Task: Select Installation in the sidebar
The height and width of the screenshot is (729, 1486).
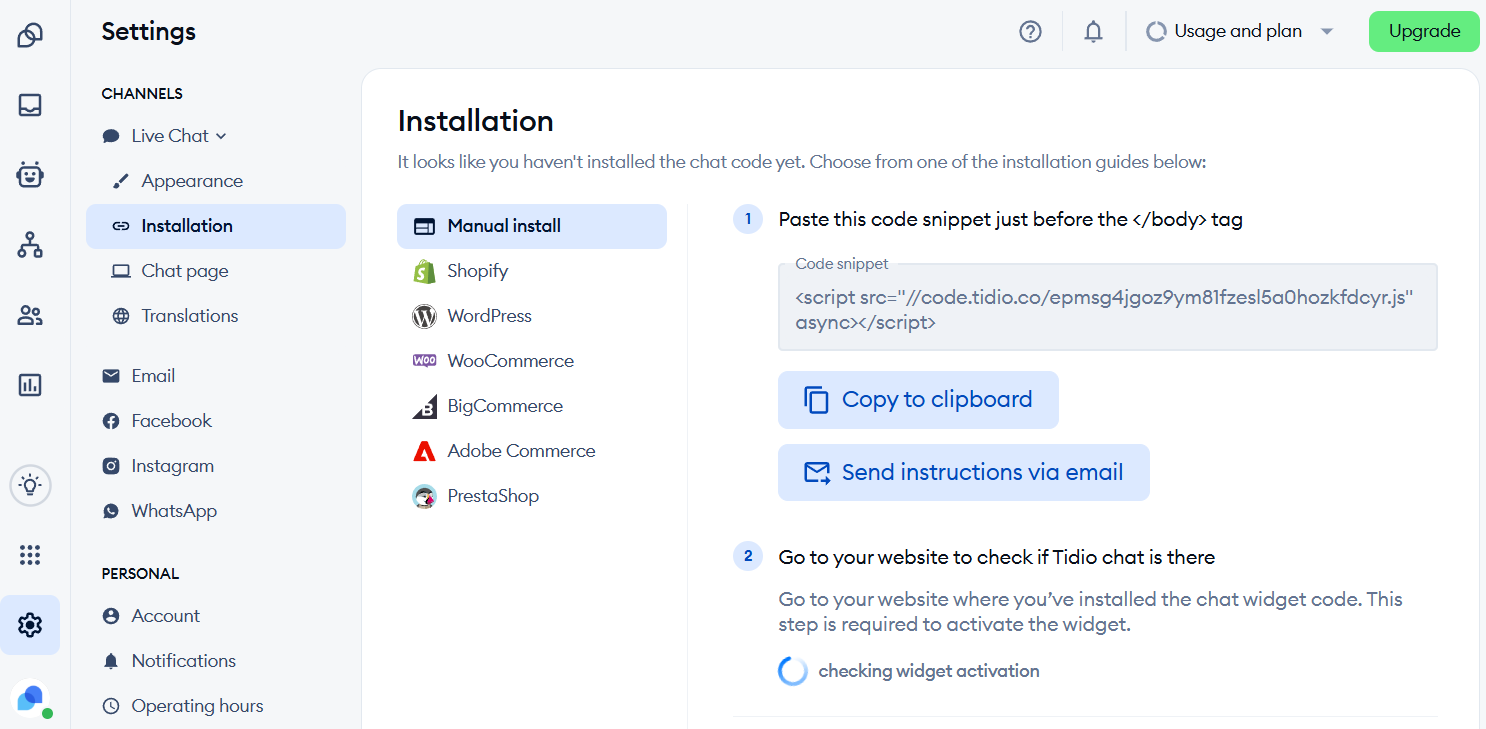Action: [216, 226]
